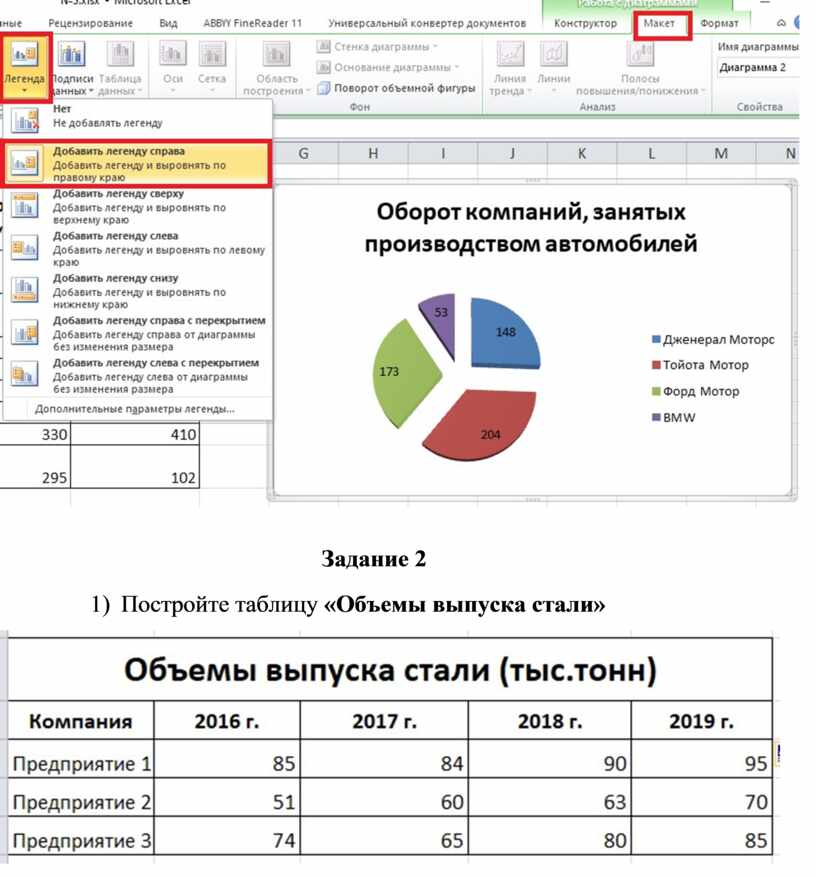This screenshot has height=878, width=816.
Task: Expand the Полосы повышения/понижения dropdown arrow
Action: [703, 91]
